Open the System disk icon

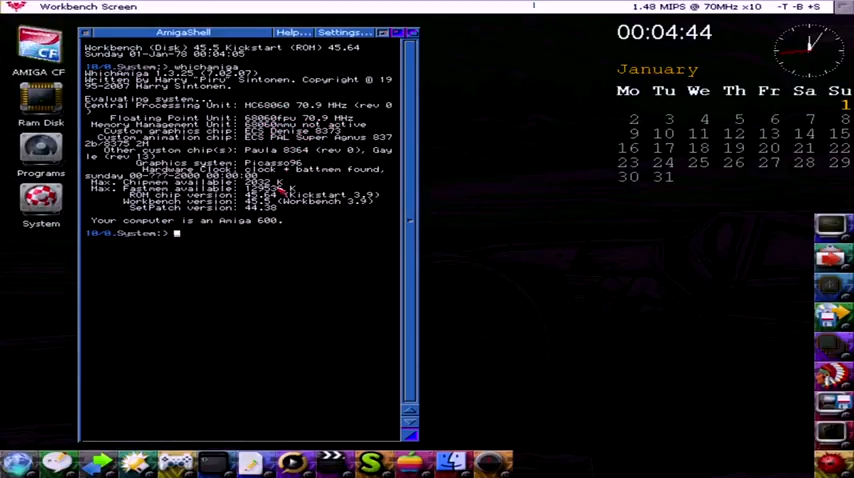(x=40, y=199)
